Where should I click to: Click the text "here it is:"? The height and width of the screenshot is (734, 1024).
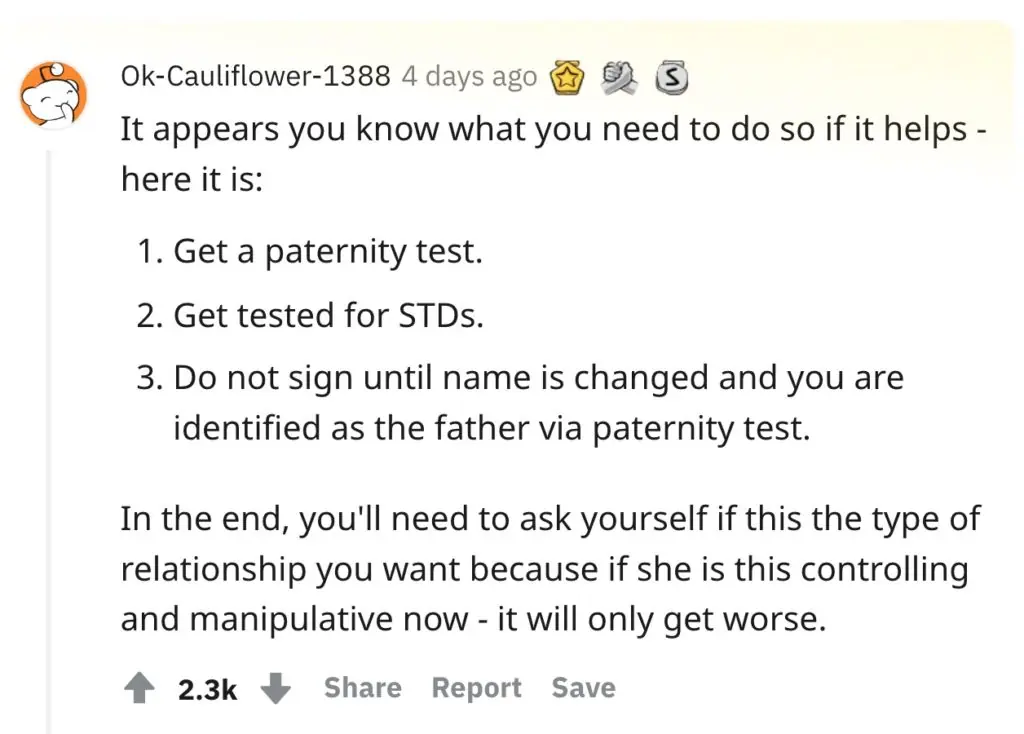pos(192,179)
